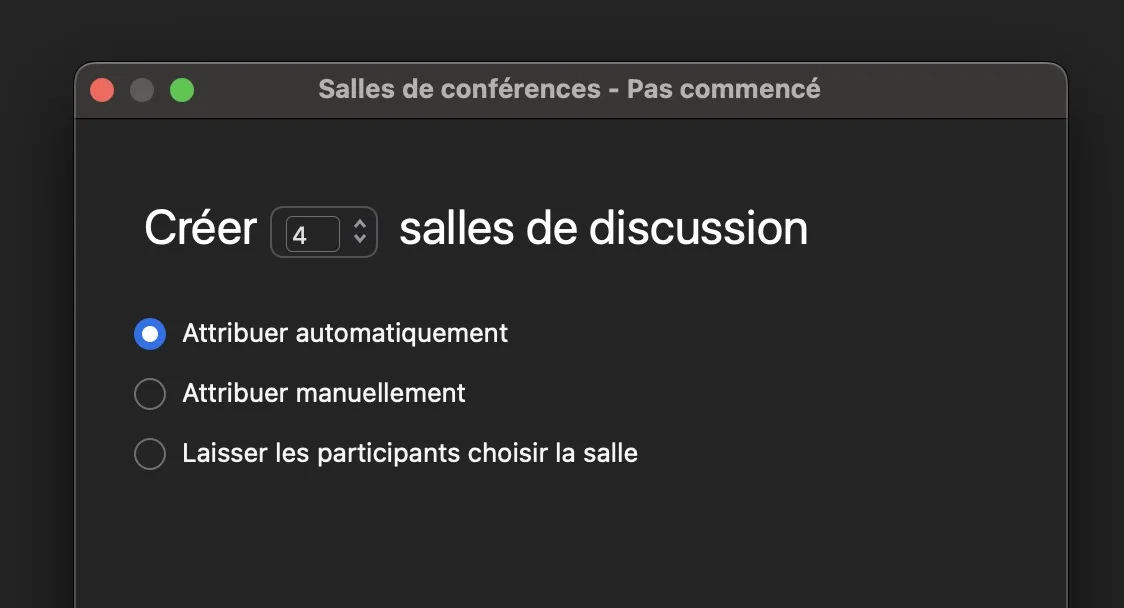Select the Attribuer automatiquement radio button
This screenshot has height=608, width=1124.
pyautogui.click(x=150, y=334)
